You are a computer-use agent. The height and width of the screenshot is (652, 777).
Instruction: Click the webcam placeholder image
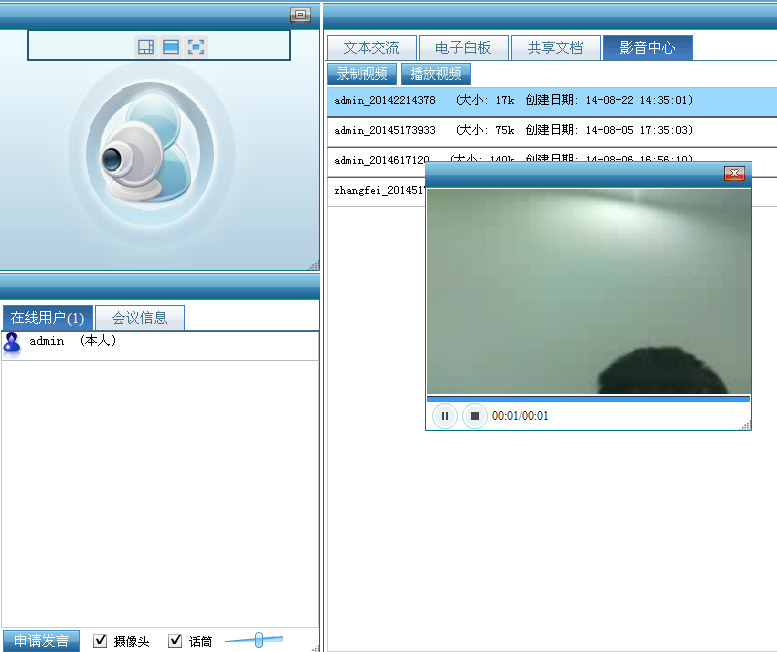151,153
